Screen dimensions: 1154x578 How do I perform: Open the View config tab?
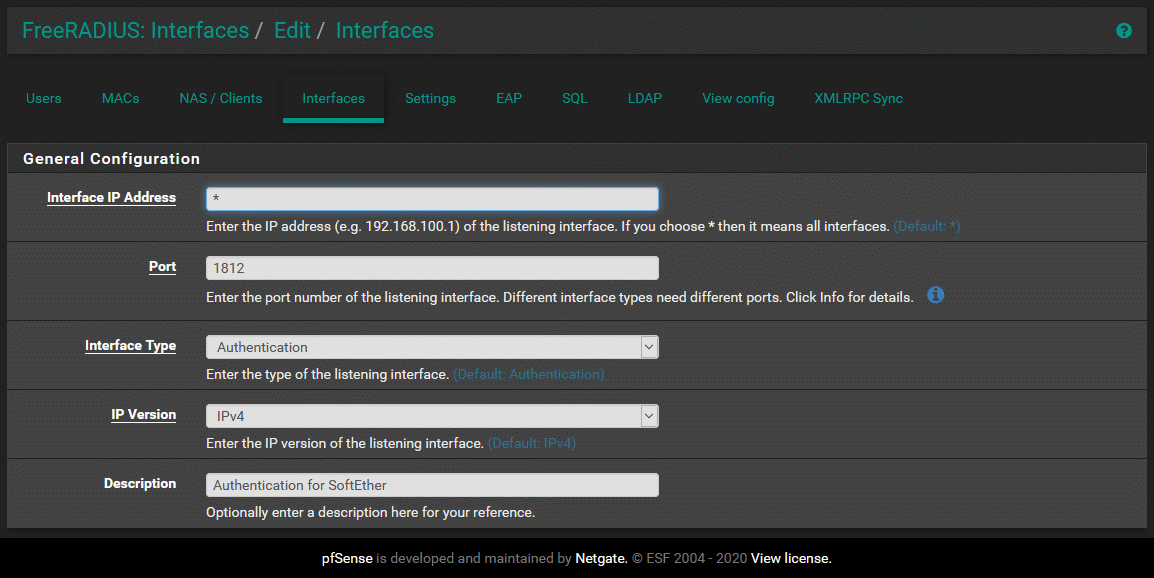point(738,98)
